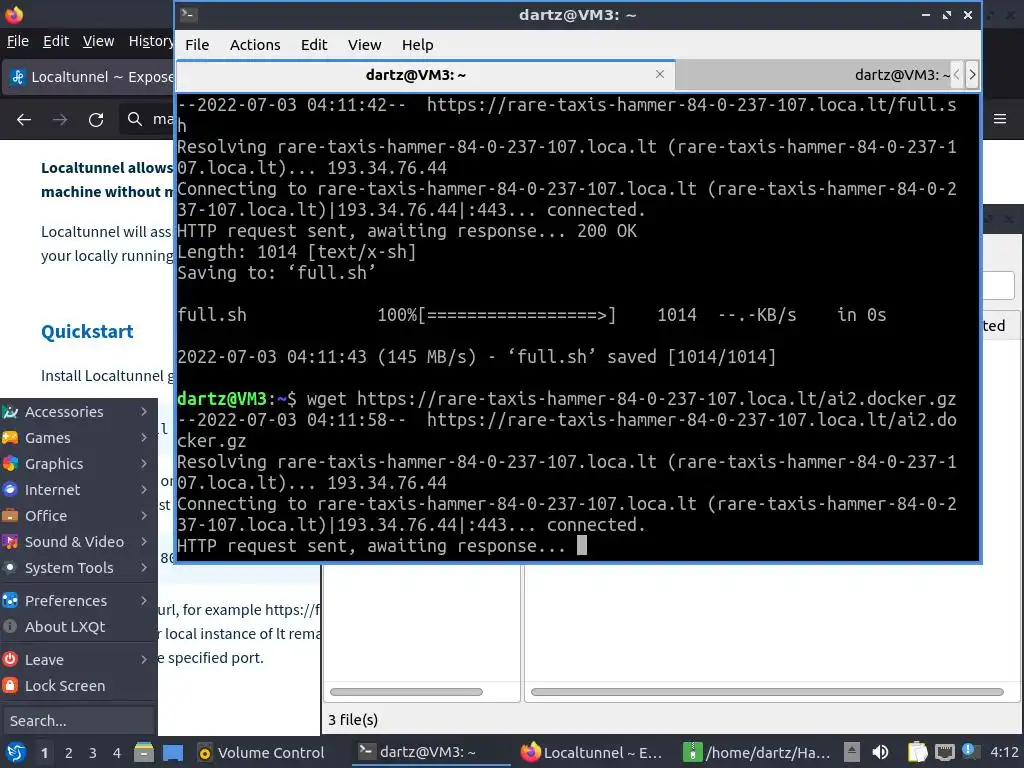This screenshot has width=1024, height=768.
Task: Click the left pane horizontal scrollbar in archive window
Action: pos(406,692)
